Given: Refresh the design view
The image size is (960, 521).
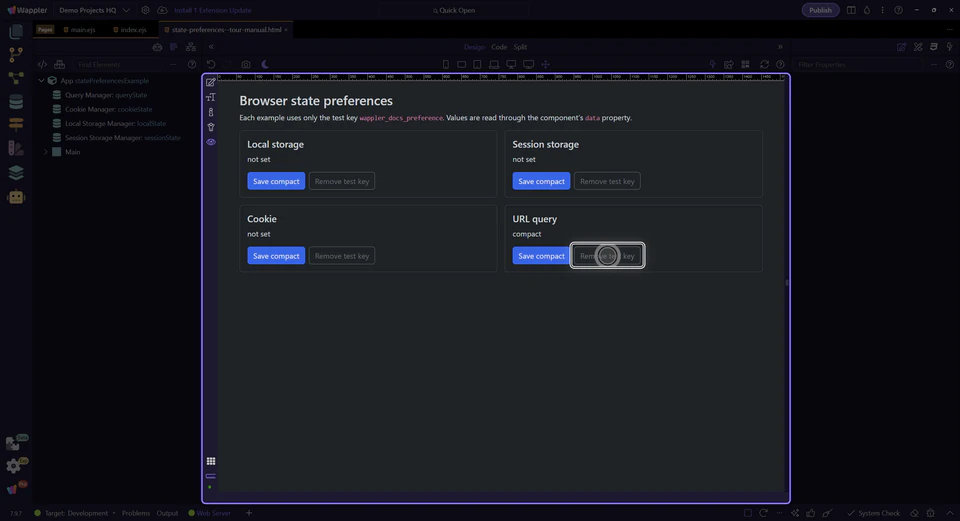Looking at the screenshot, I should click(764, 64).
